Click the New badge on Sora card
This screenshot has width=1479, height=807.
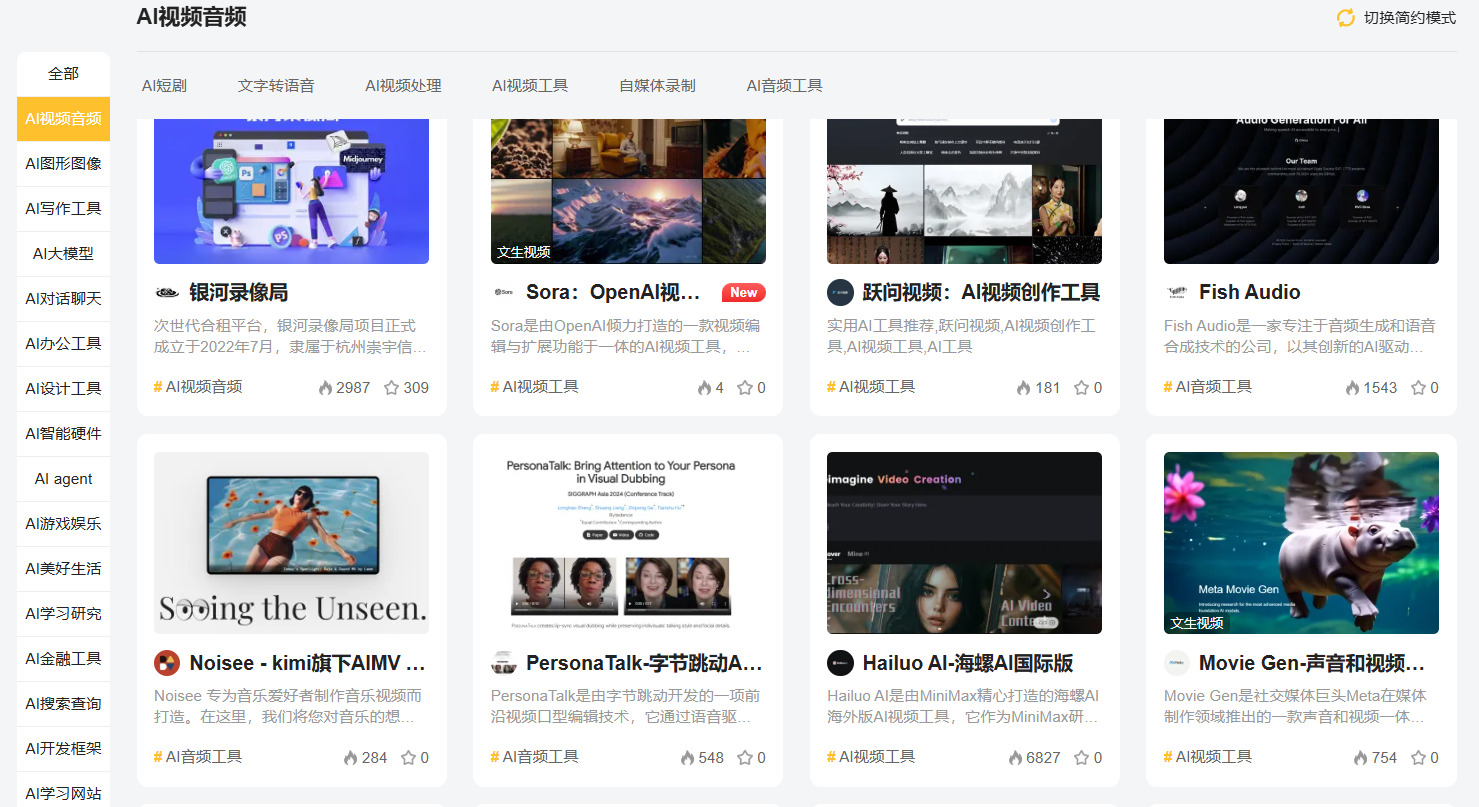tap(743, 293)
